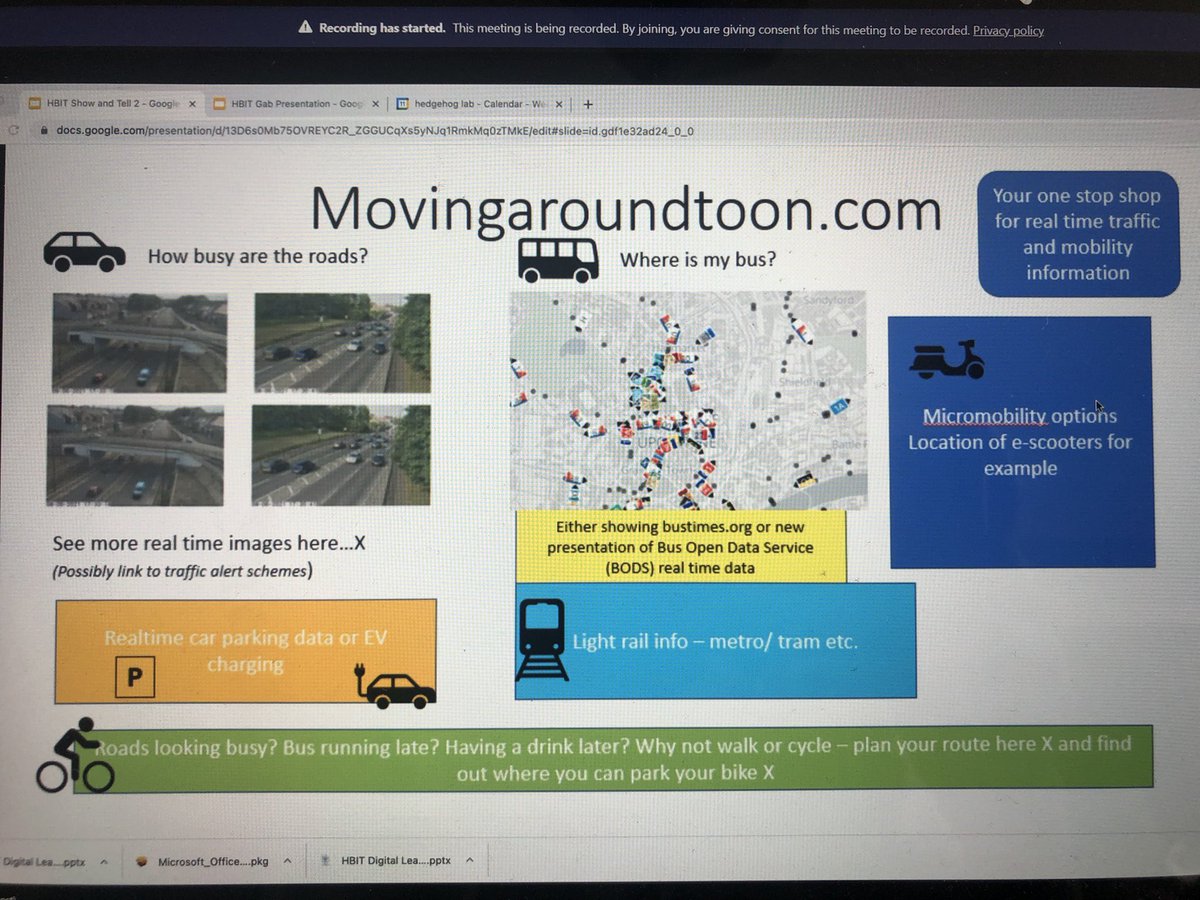
Task: Click the calendar favicon on hedgehog lab tab
Action: point(402,103)
